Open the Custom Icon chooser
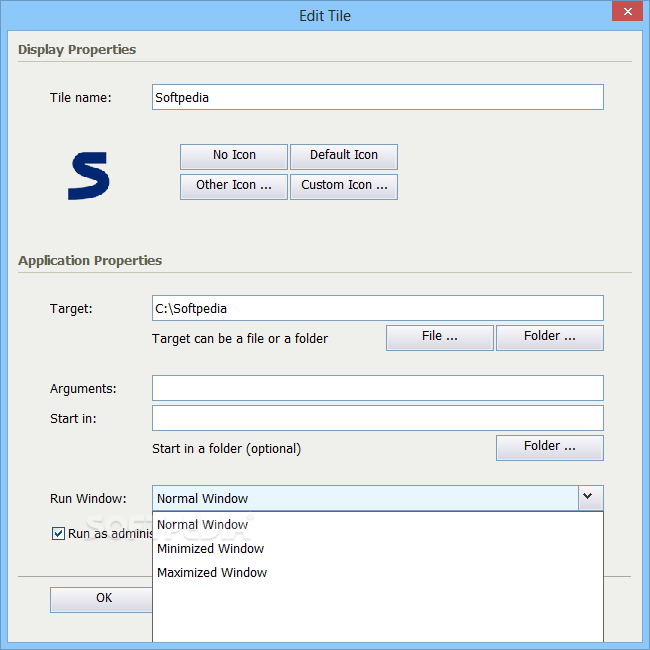650x650 pixels. pos(344,187)
